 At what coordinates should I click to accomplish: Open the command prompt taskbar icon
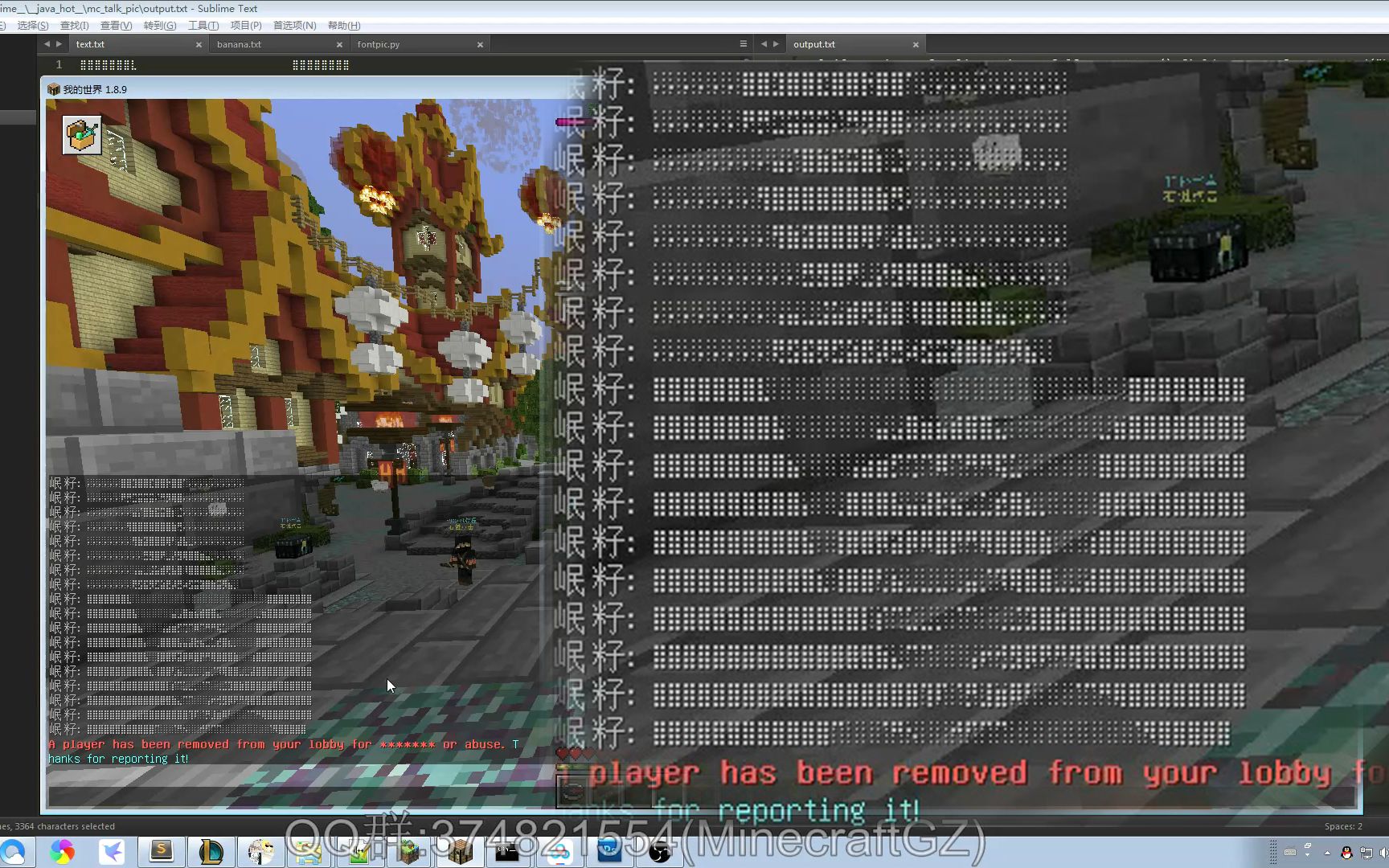tap(508, 852)
